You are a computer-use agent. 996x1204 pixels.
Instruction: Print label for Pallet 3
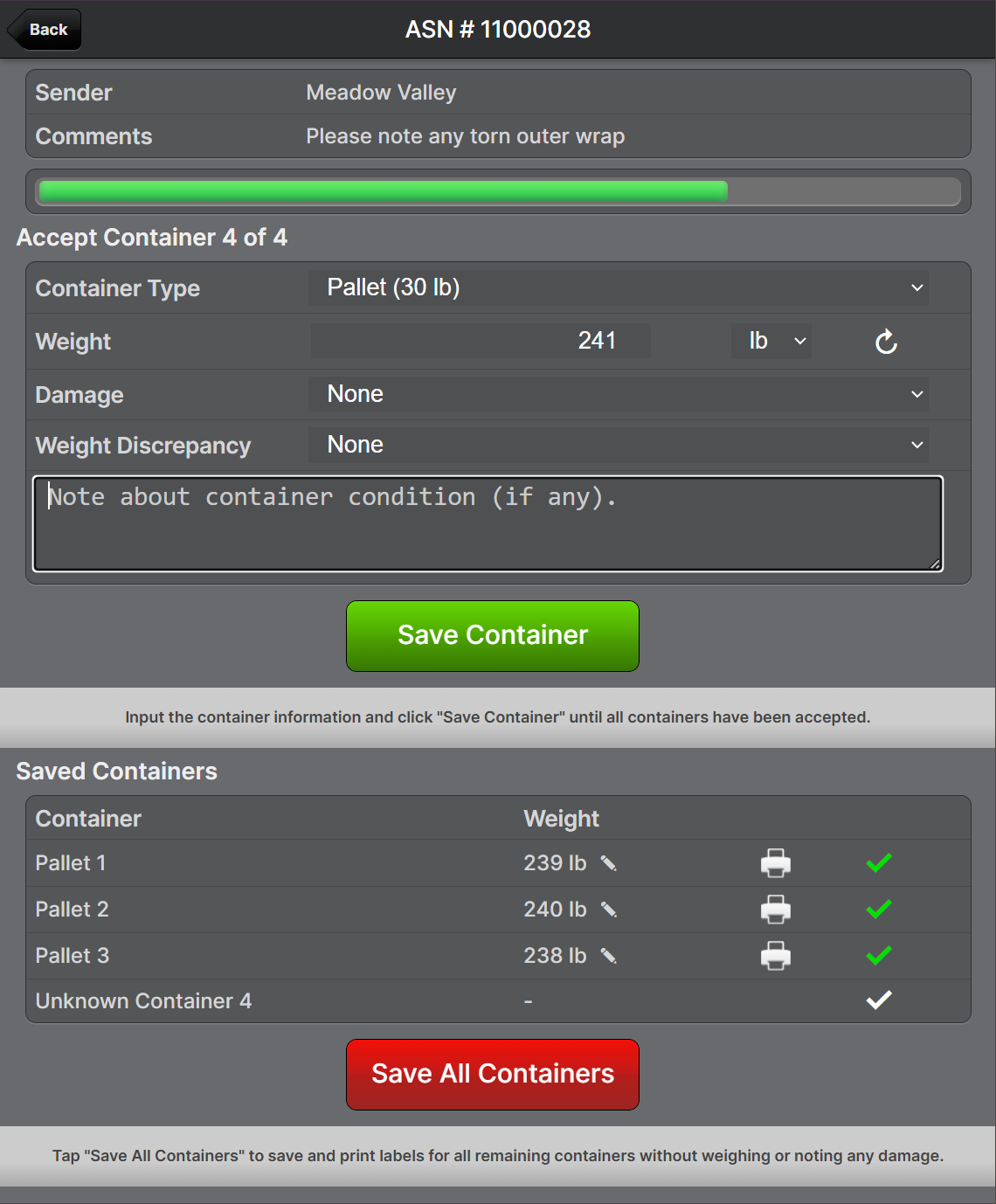pyautogui.click(x=775, y=956)
